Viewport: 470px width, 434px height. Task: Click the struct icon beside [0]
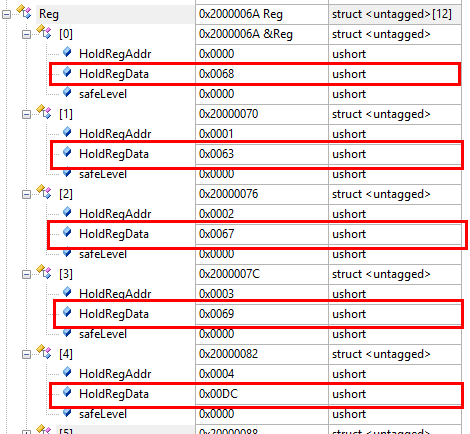click(44, 32)
